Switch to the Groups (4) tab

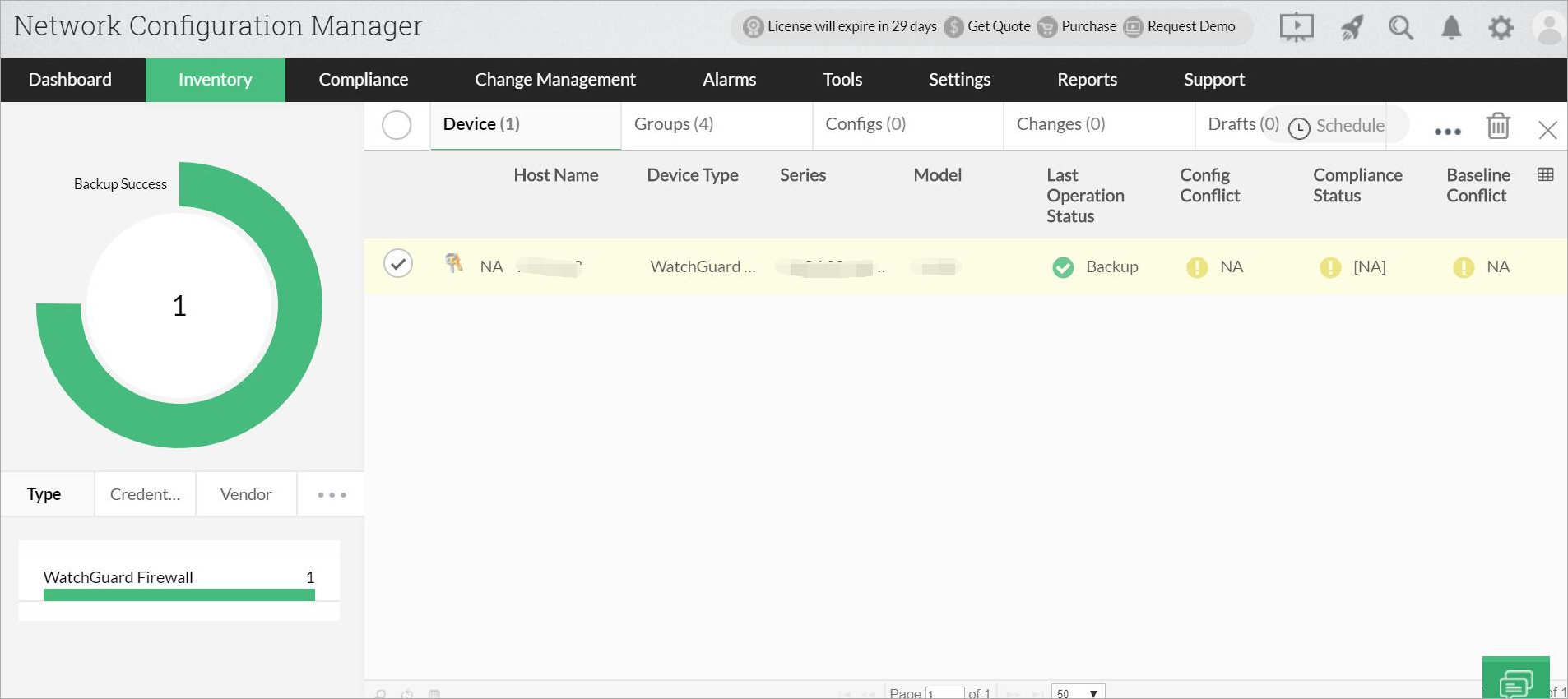673,124
